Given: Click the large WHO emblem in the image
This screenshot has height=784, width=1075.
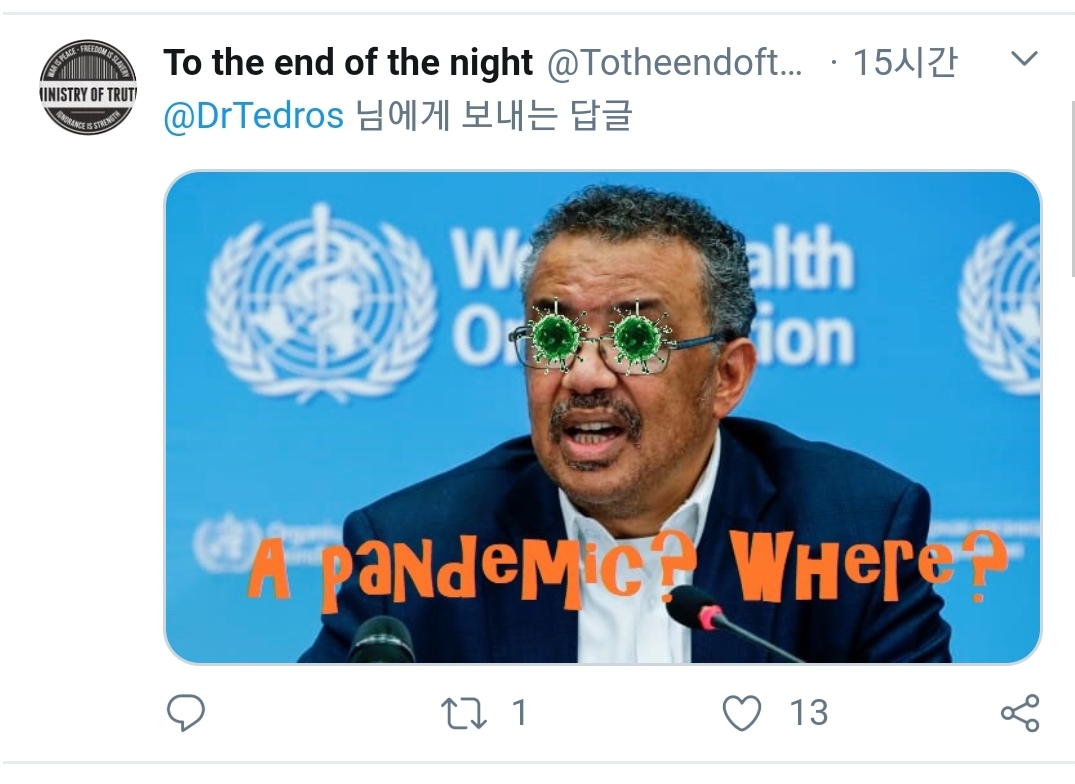Looking at the screenshot, I should [321, 302].
